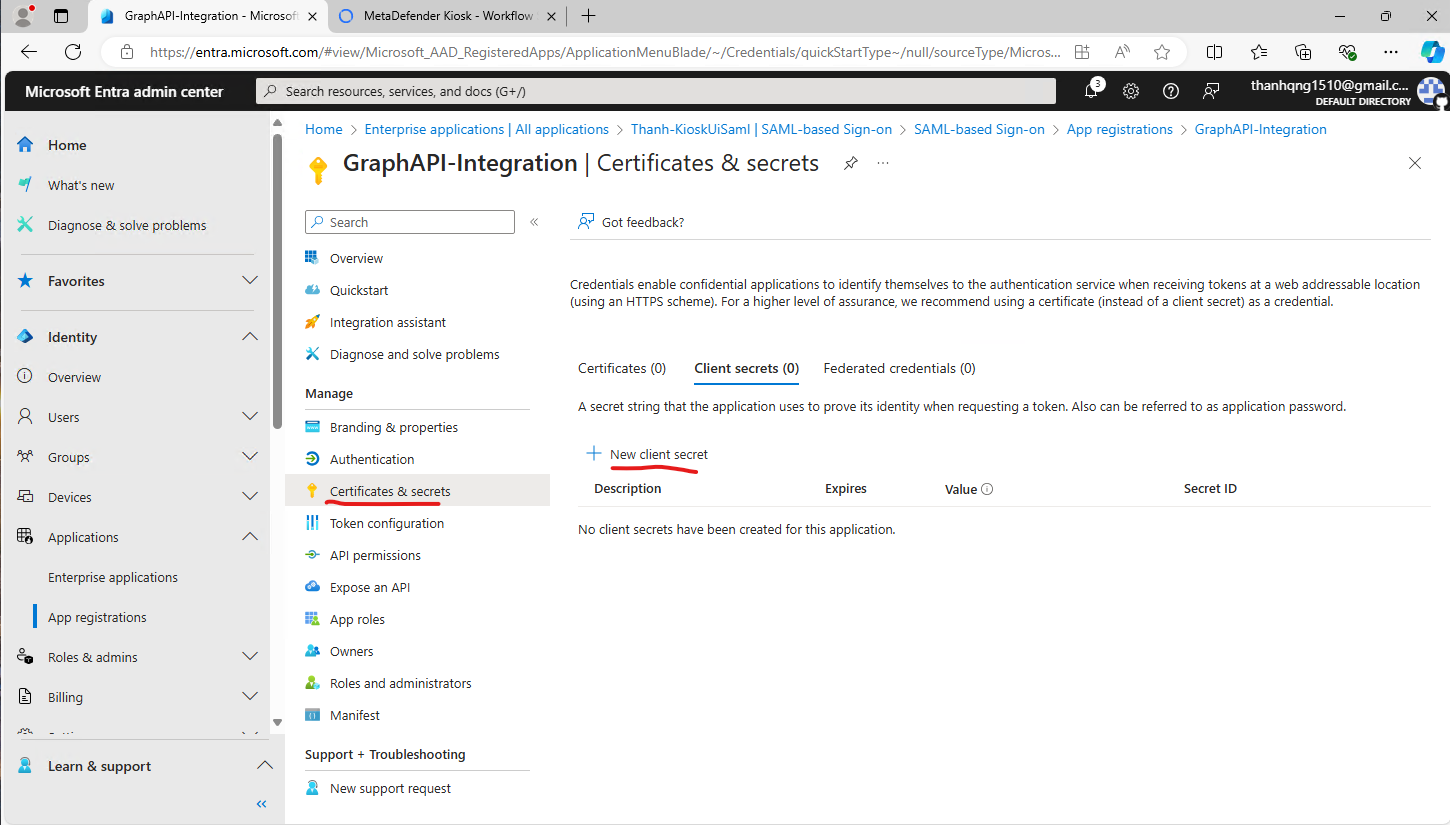Click the Value column info icon
The height and width of the screenshot is (825, 1450).
pyautogui.click(x=987, y=489)
